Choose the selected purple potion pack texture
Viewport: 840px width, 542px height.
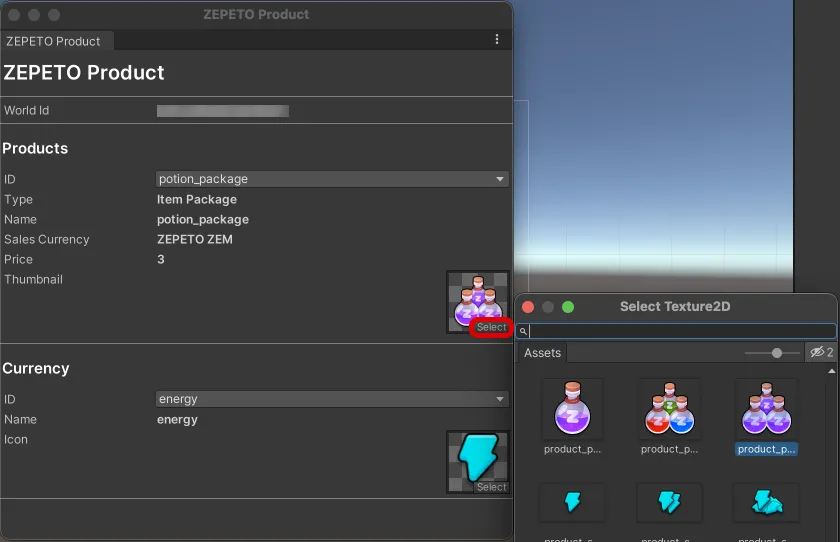click(766, 409)
